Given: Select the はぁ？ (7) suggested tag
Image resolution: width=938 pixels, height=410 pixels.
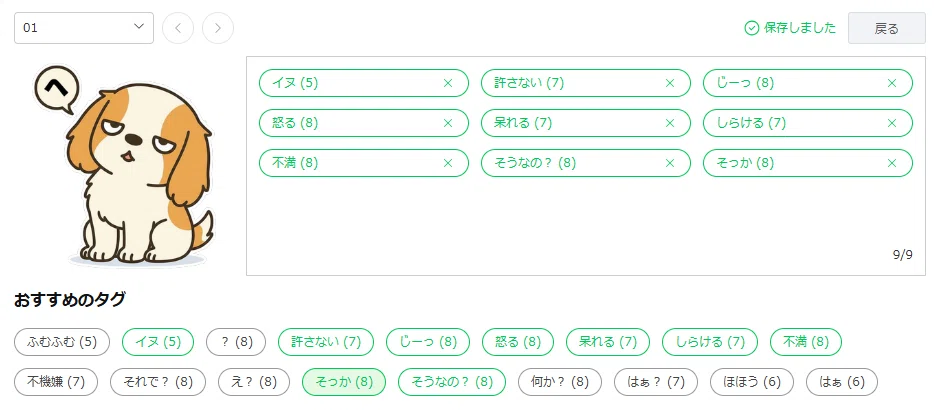Looking at the screenshot, I should [x=656, y=382].
